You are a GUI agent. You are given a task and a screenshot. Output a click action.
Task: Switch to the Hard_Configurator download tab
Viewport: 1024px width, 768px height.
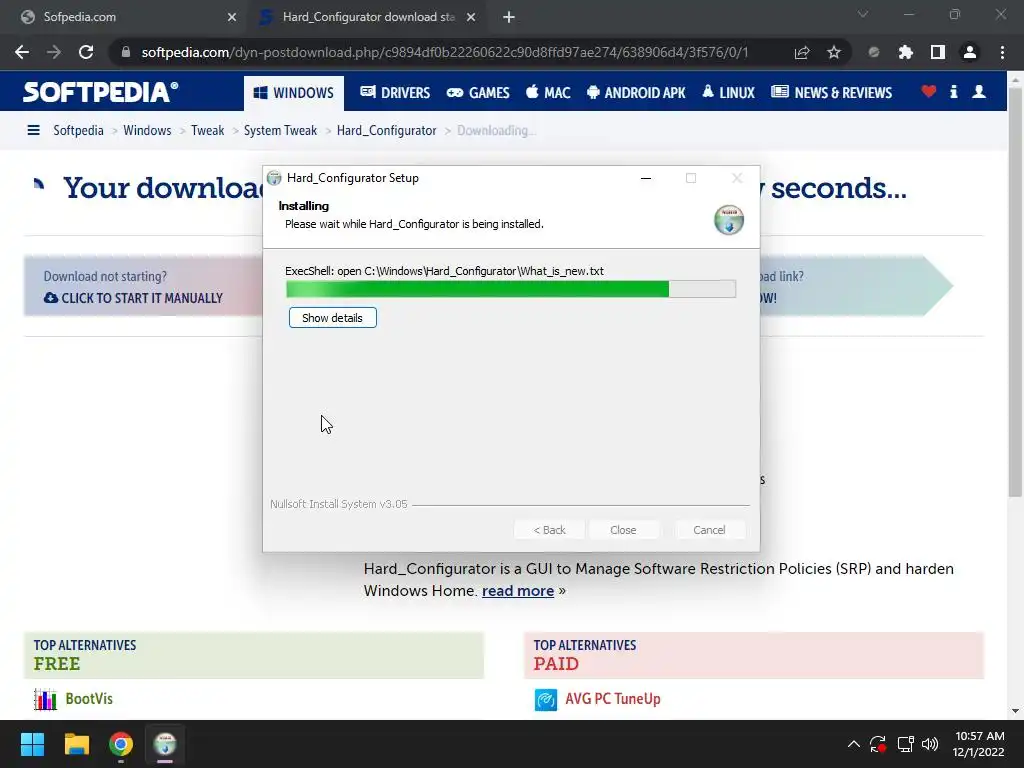click(x=368, y=17)
